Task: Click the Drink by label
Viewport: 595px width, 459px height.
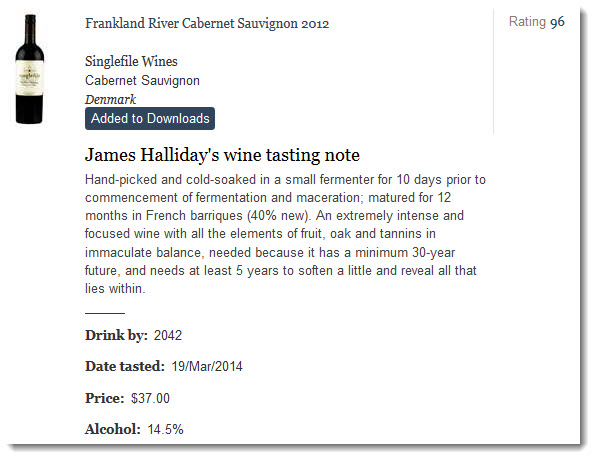Action: click(116, 335)
